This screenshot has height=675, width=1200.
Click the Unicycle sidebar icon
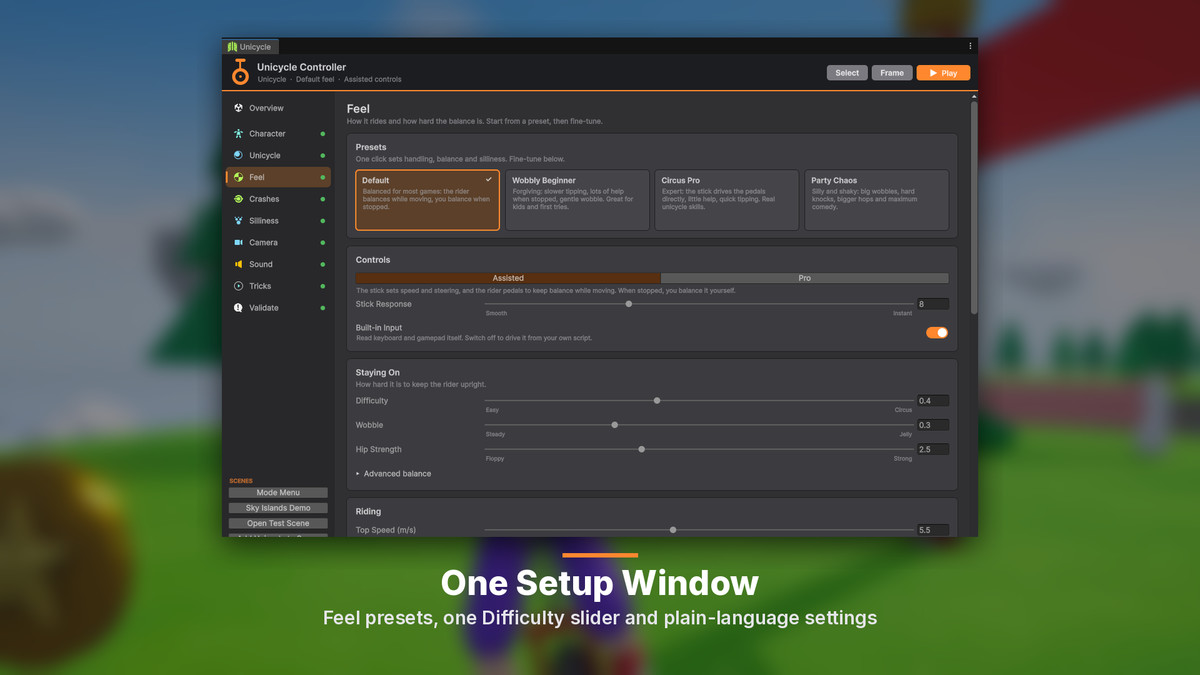point(238,156)
